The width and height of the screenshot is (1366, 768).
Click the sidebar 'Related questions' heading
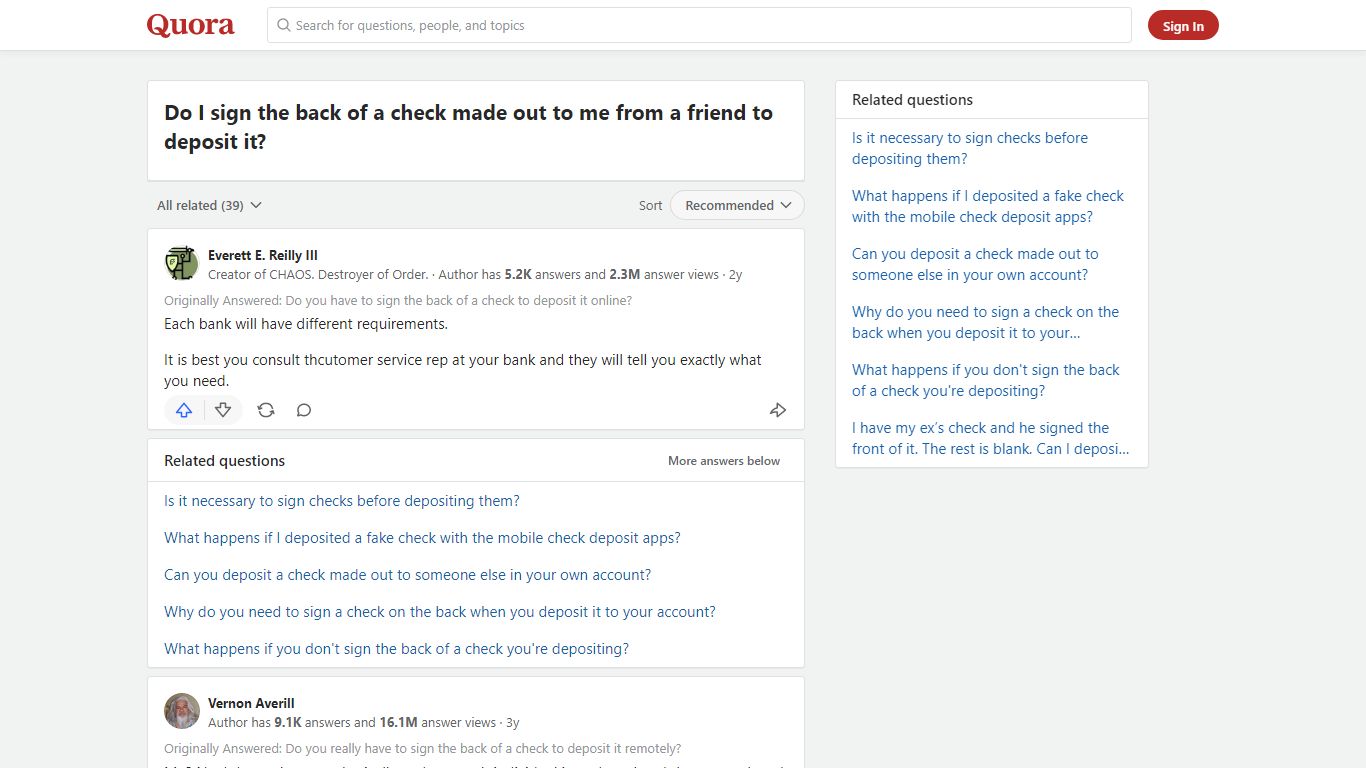[x=912, y=100]
